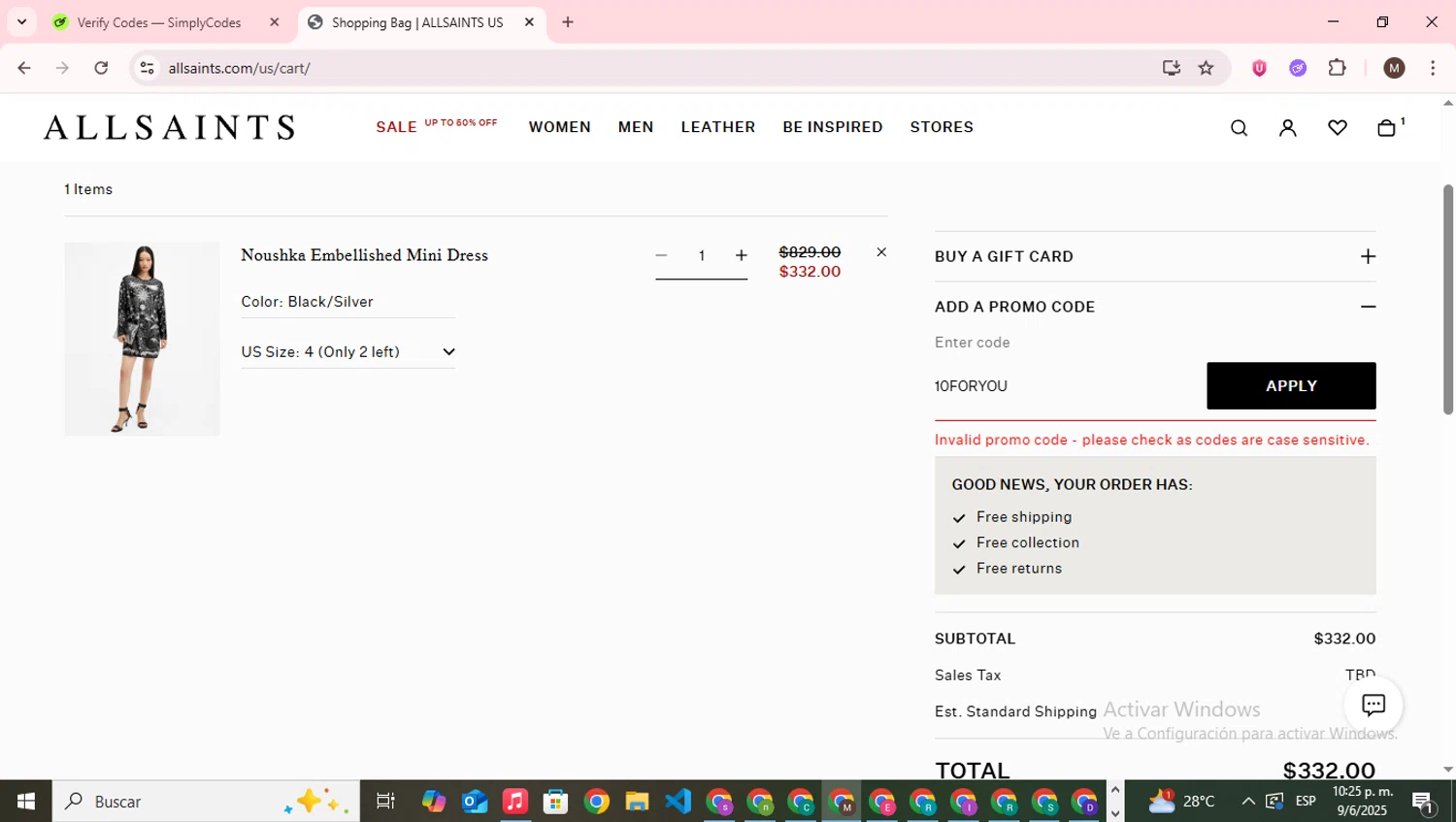Click the address bar URL
Screen dimensions: 1456x822
click(x=239, y=68)
